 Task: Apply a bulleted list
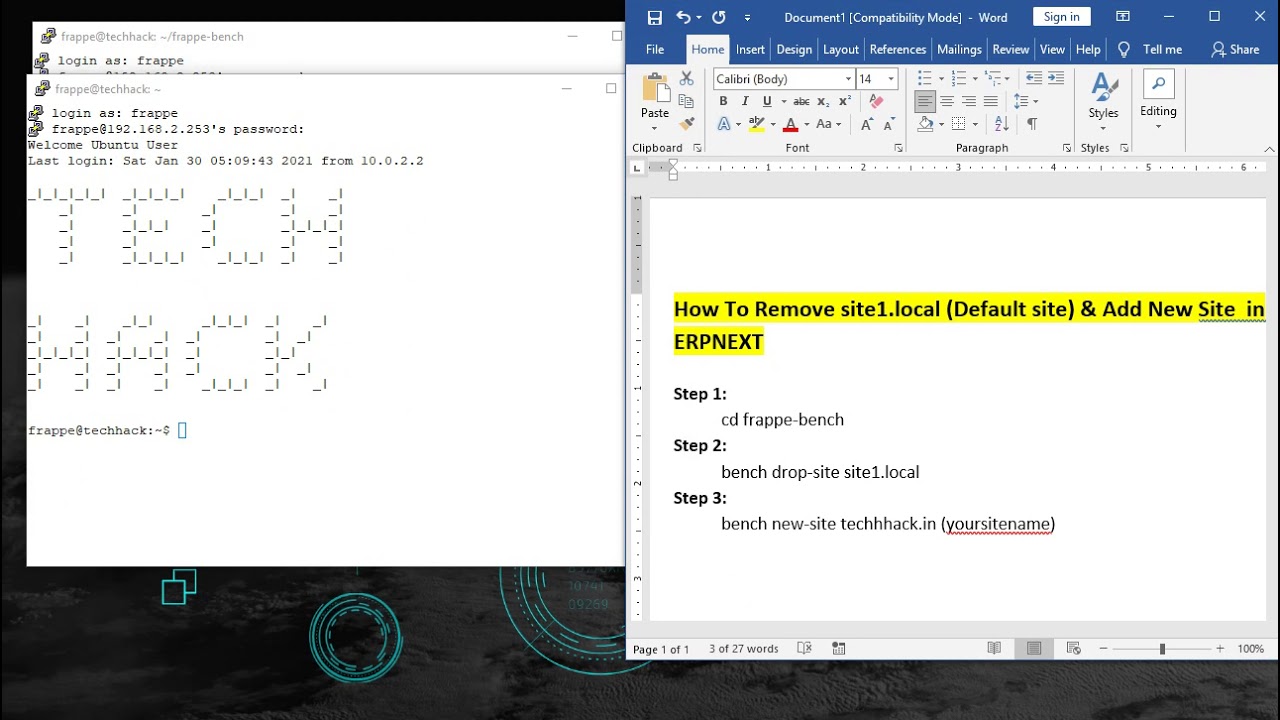coord(925,78)
